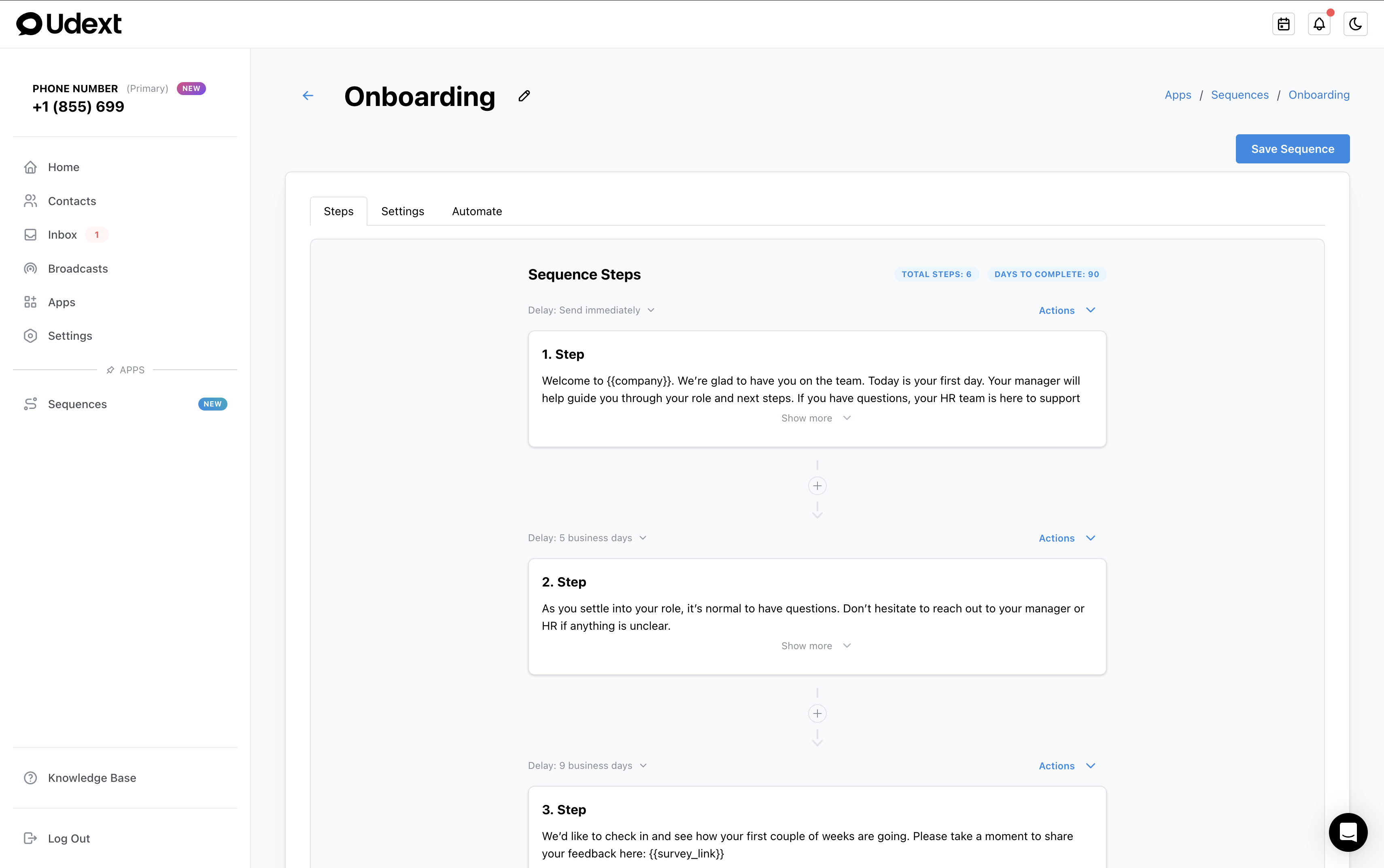
Task: Open Actions menu for Step 1
Action: coord(1067,310)
